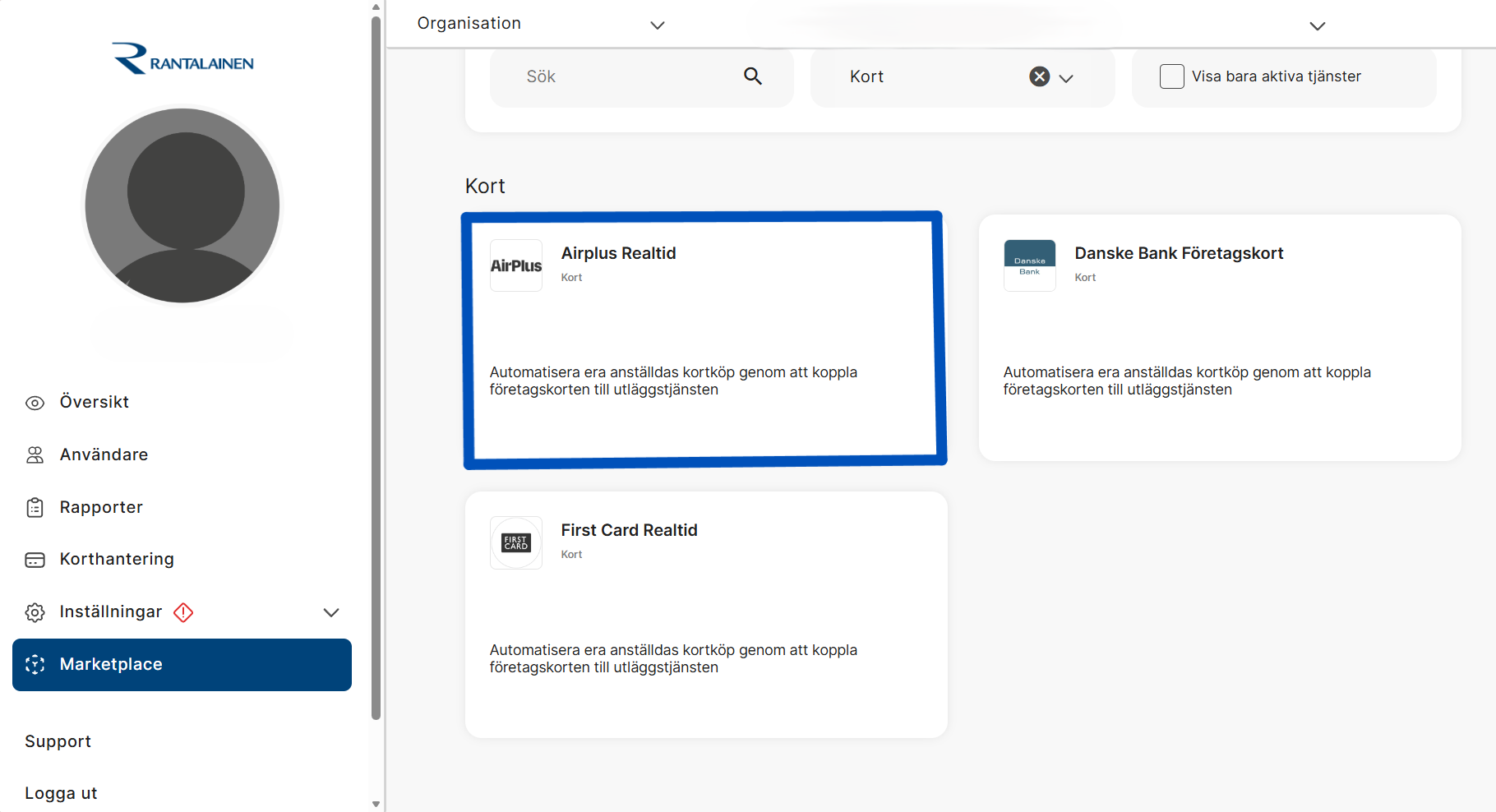
Task: Expand the Inställningar submenu chevron
Action: pyautogui.click(x=331, y=612)
